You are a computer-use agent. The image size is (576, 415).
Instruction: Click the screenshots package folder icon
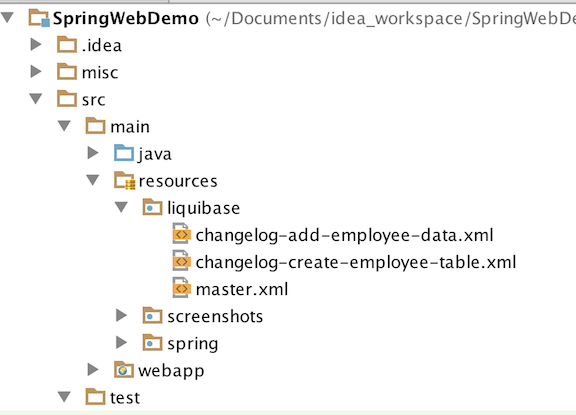152,315
